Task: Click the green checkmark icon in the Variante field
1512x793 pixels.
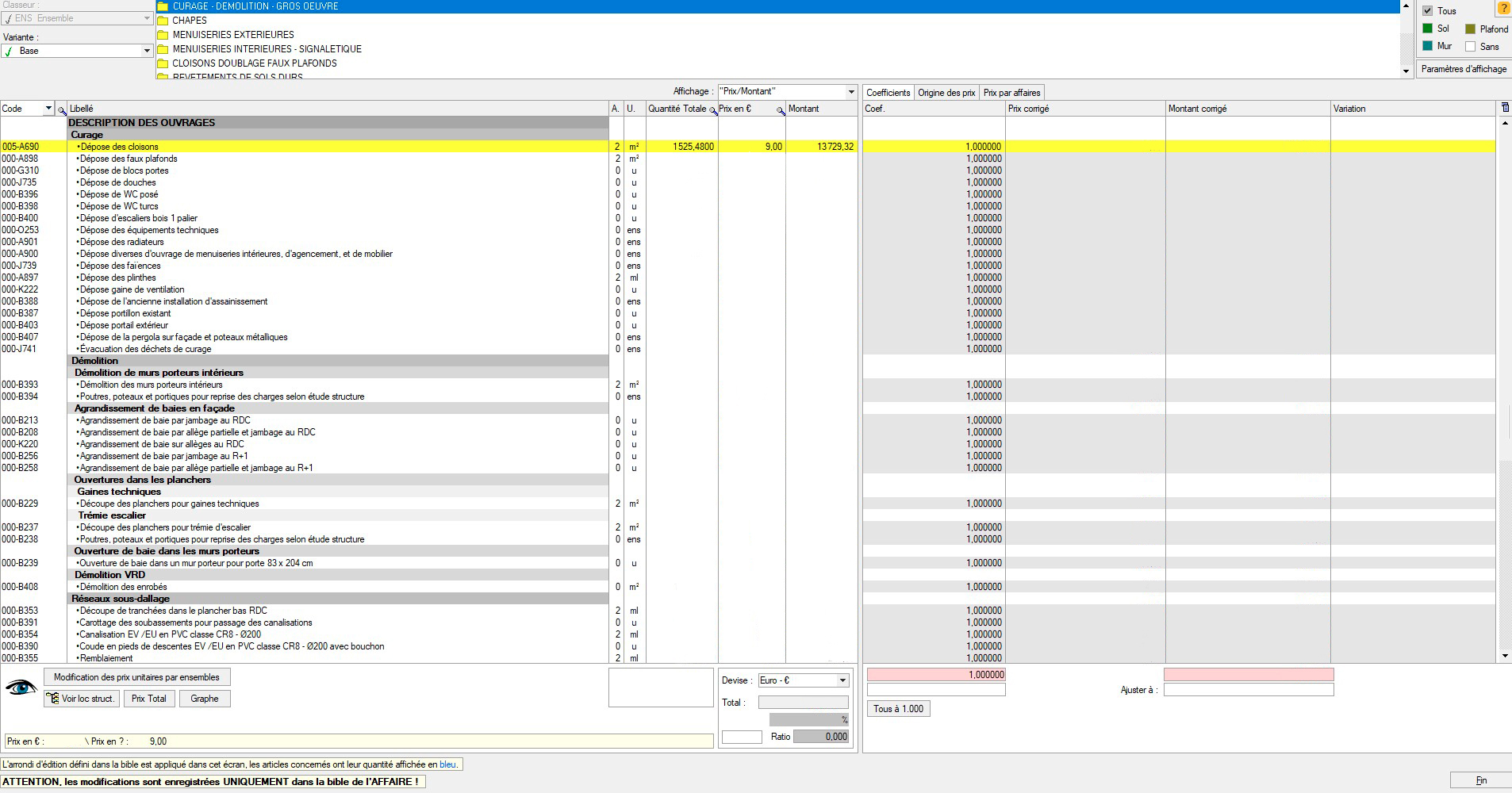Action: 9,51
